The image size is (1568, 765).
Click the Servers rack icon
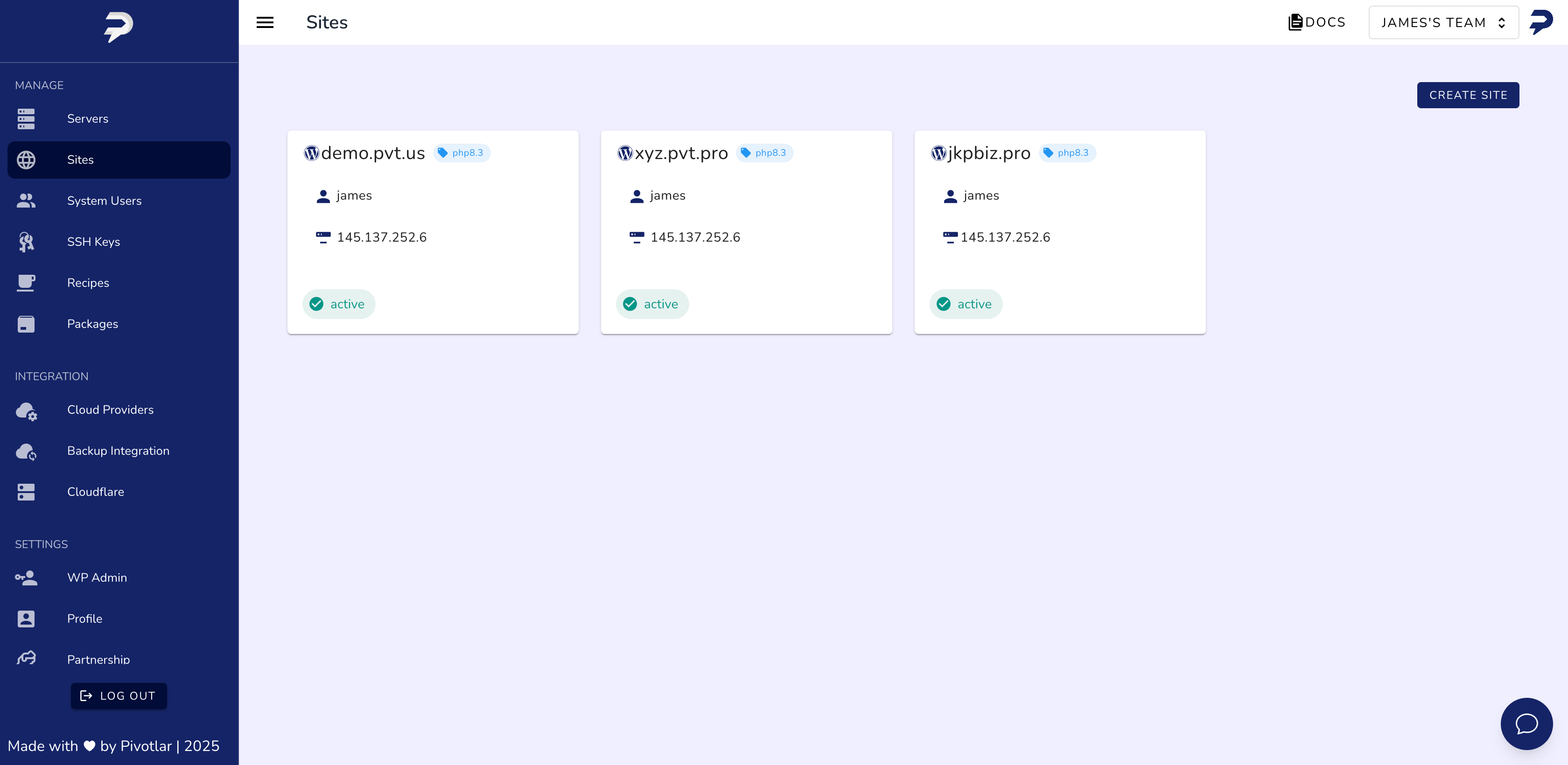(26, 118)
